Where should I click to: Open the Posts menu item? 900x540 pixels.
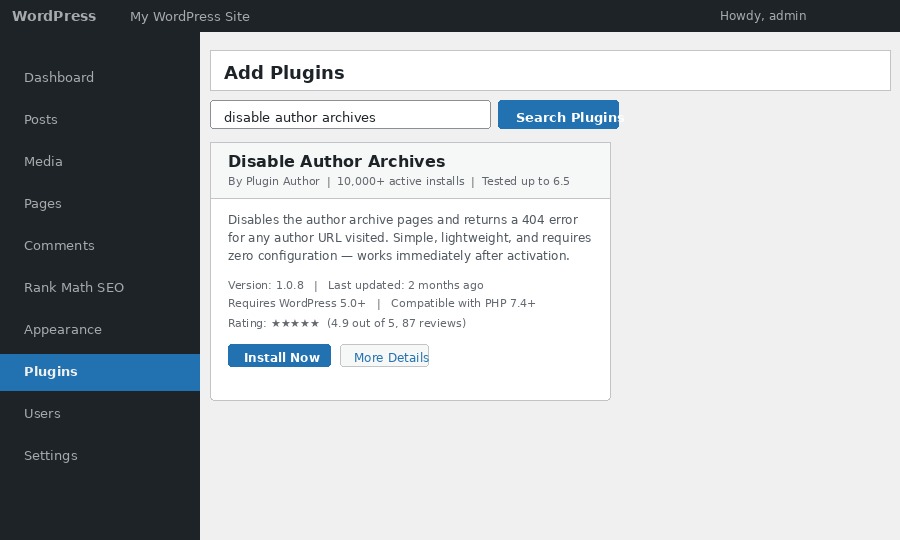coord(41,119)
